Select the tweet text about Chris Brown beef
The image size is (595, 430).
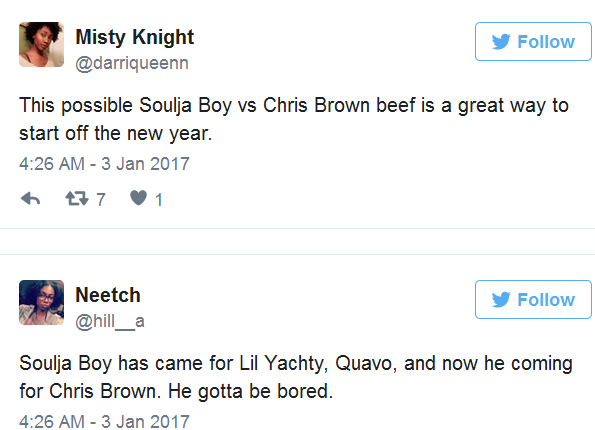click(x=294, y=119)
